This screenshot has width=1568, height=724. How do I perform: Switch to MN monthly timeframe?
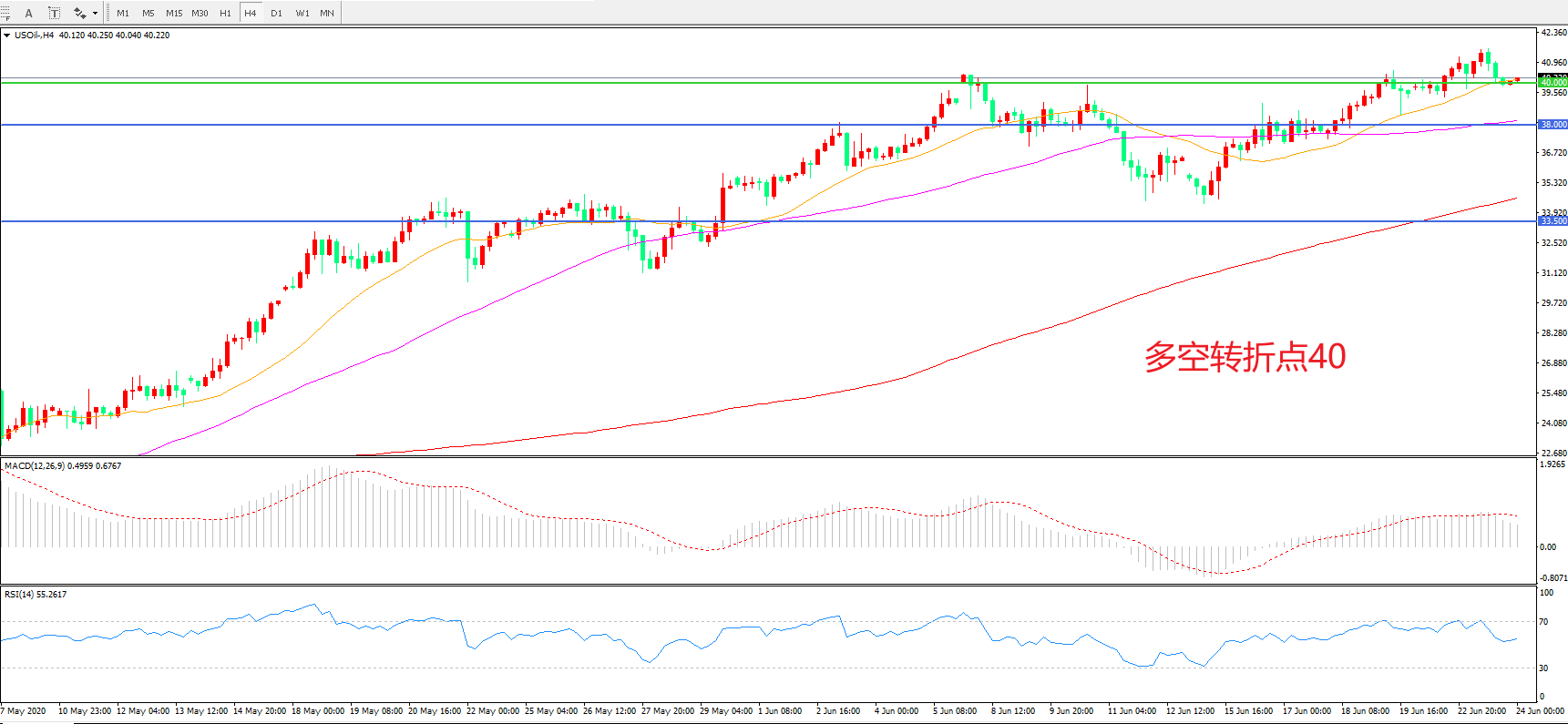tap(326, 13)
